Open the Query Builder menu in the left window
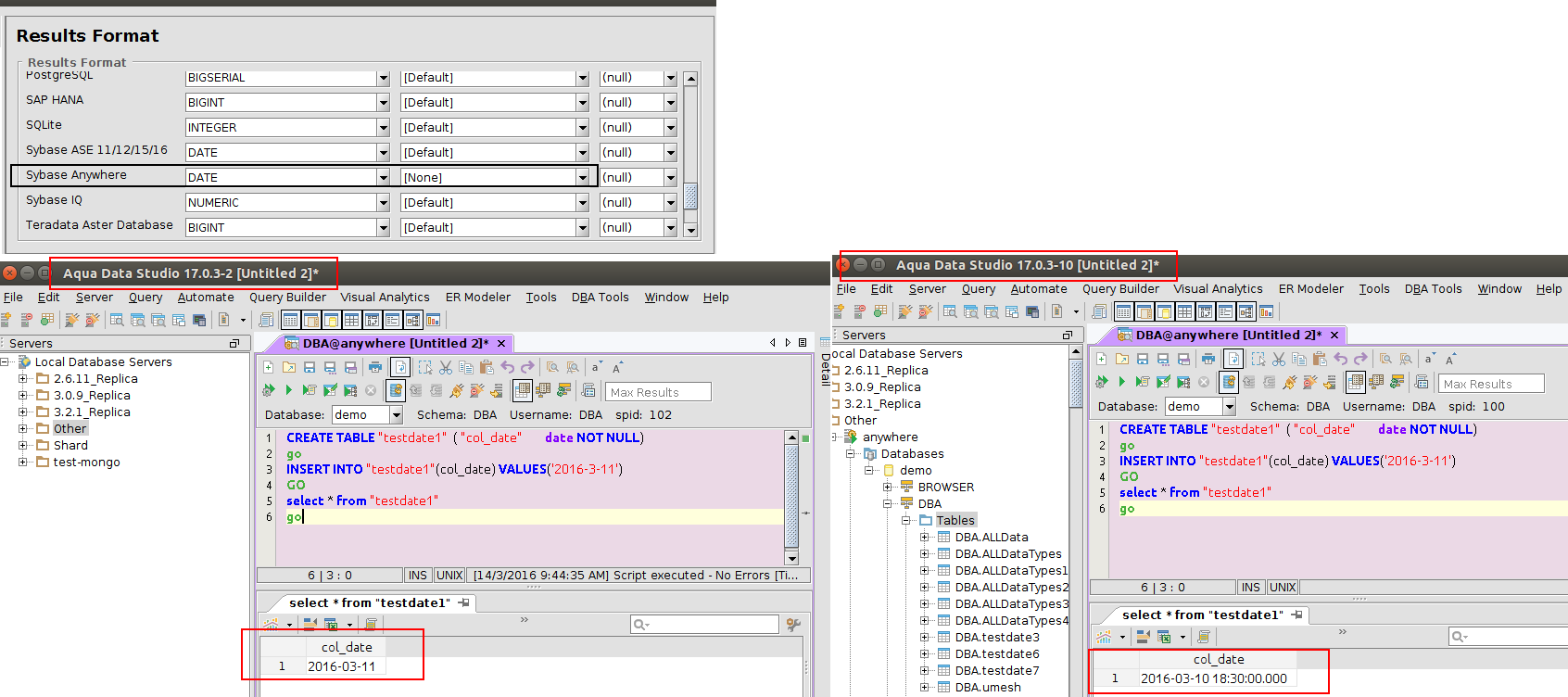This screenshot has width=1568, height=697. [x=287, y=298]
